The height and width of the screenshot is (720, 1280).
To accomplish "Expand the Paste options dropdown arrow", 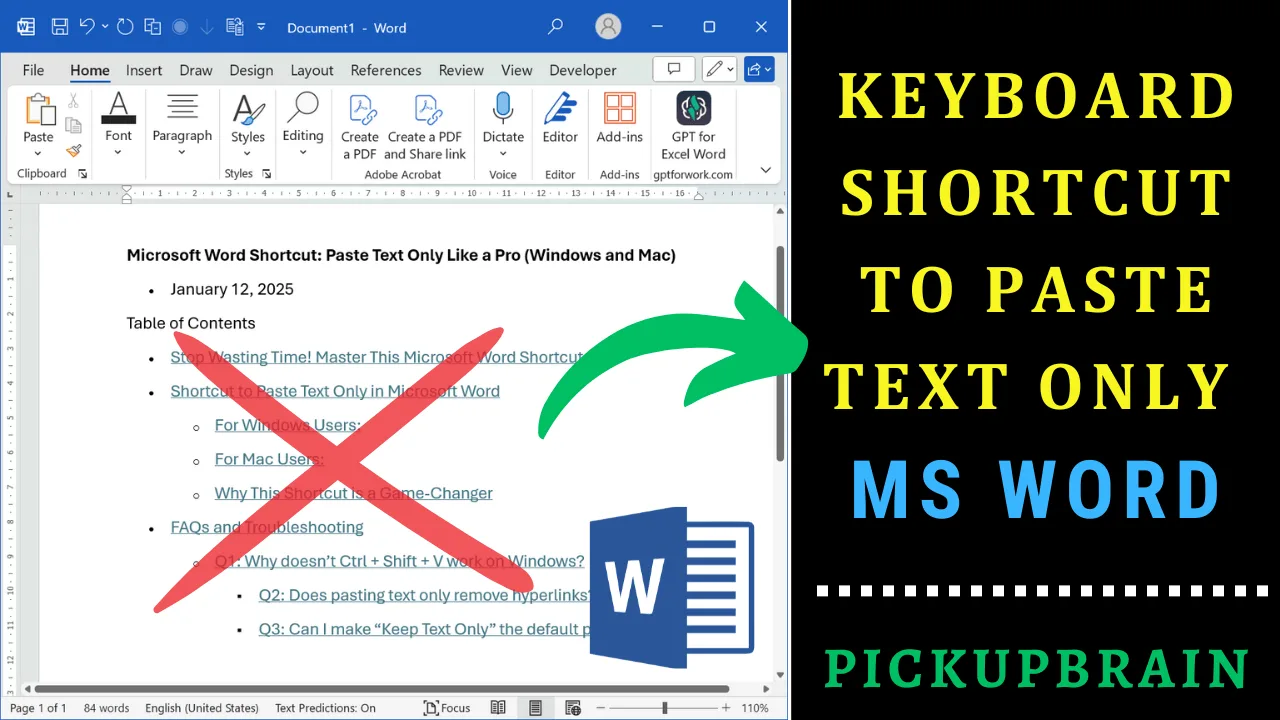I will point(38,154).
